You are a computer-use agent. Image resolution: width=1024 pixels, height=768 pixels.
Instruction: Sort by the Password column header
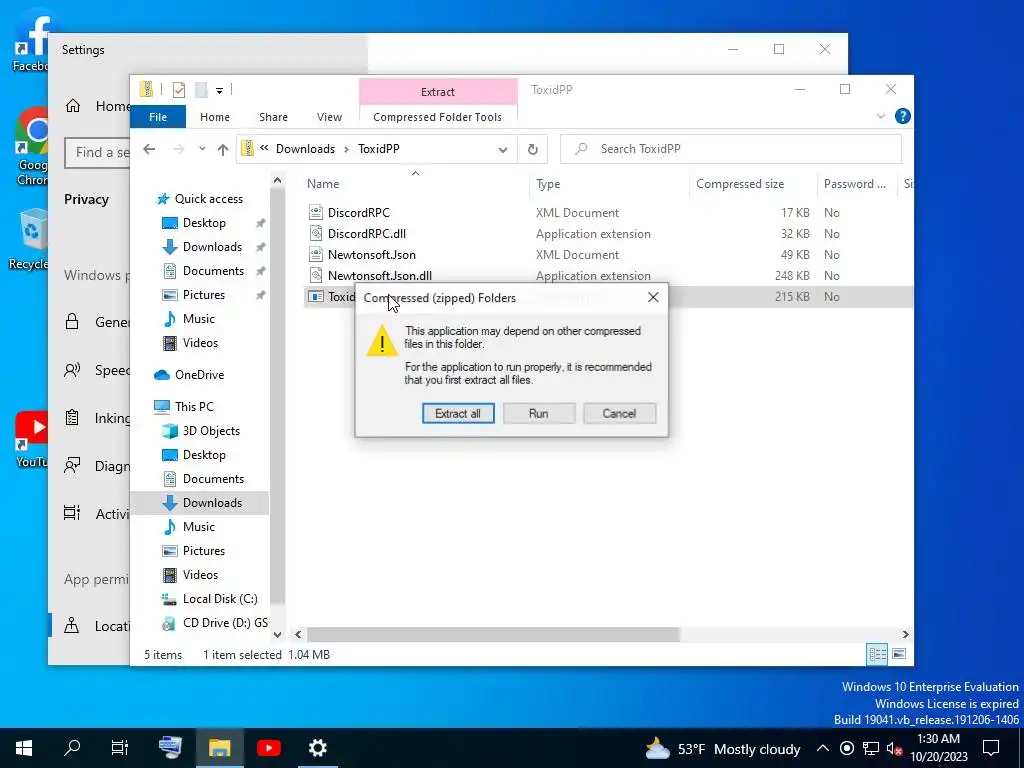coord(856,184)
